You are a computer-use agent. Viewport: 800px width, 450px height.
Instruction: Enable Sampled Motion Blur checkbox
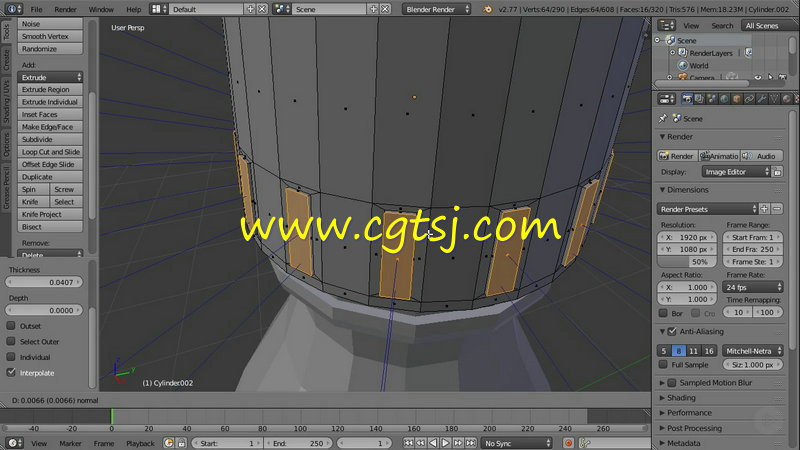pyautogui.click(x=672, y=383)
